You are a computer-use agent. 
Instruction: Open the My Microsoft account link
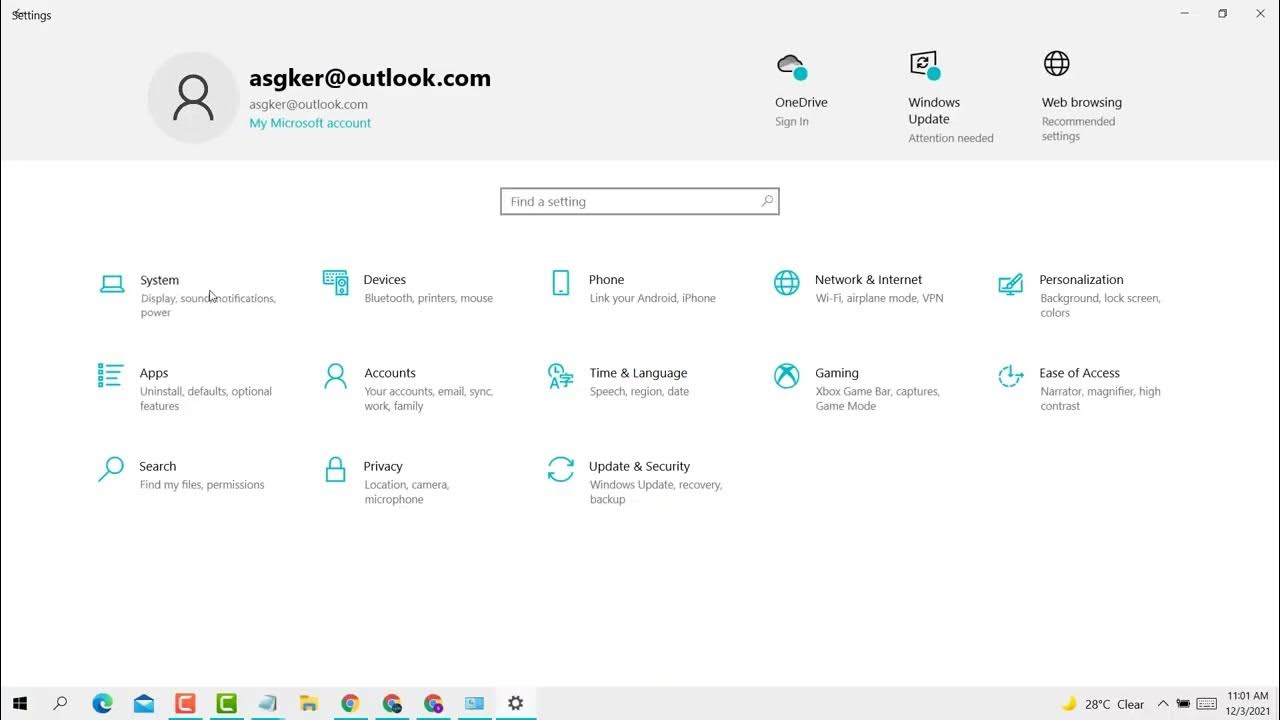tap(310, 123)
